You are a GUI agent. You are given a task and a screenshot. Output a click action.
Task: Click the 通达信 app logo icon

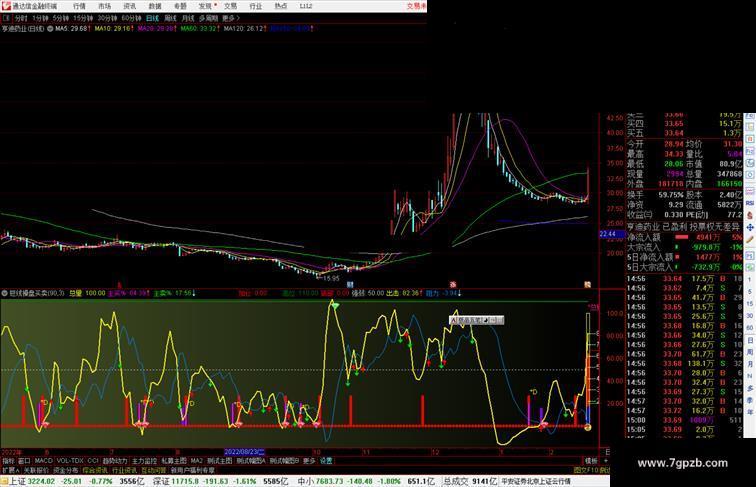[x=6, y=6]
